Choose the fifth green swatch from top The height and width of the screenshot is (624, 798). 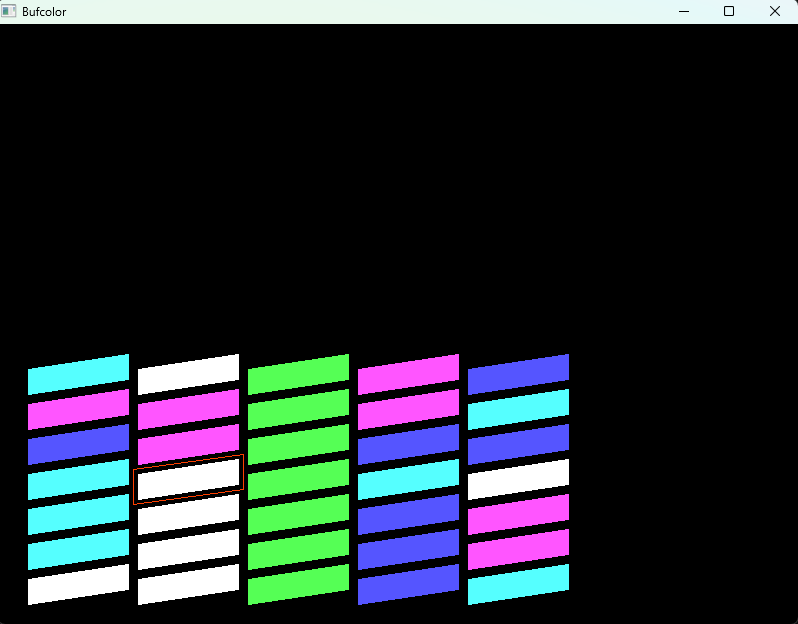pos(298,515)
